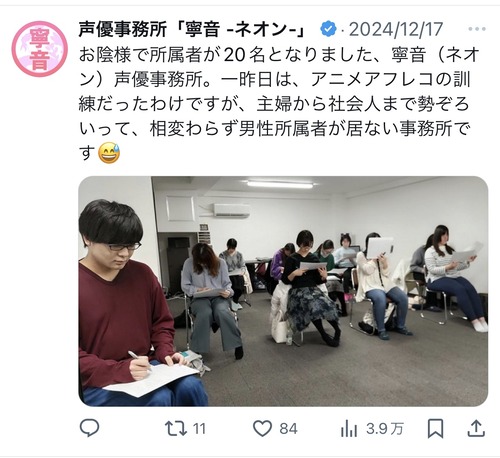The image size is (500, 458).
Task: Open the three-dot more options menu
Action: (477, 29)
